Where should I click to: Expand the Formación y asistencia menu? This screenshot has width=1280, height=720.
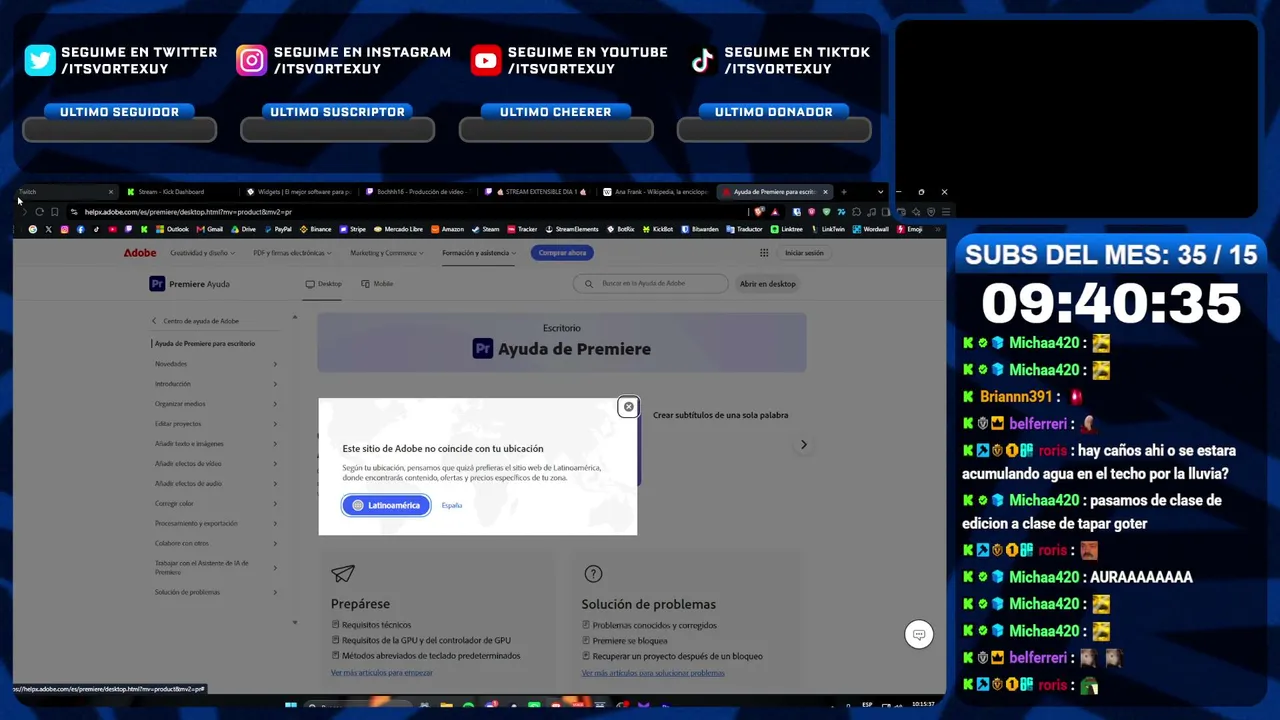[479, 253]
